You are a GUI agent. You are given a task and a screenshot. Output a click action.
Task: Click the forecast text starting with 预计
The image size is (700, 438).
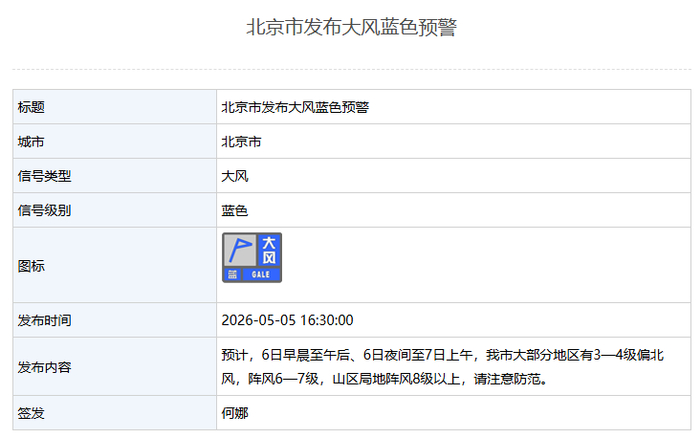pos(443,367)
